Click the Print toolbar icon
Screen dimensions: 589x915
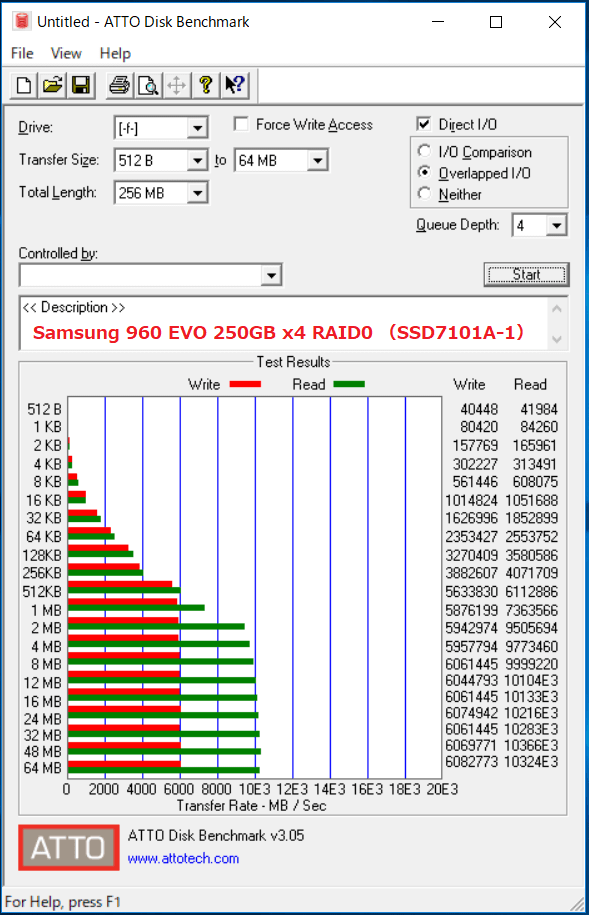point(120,85)
